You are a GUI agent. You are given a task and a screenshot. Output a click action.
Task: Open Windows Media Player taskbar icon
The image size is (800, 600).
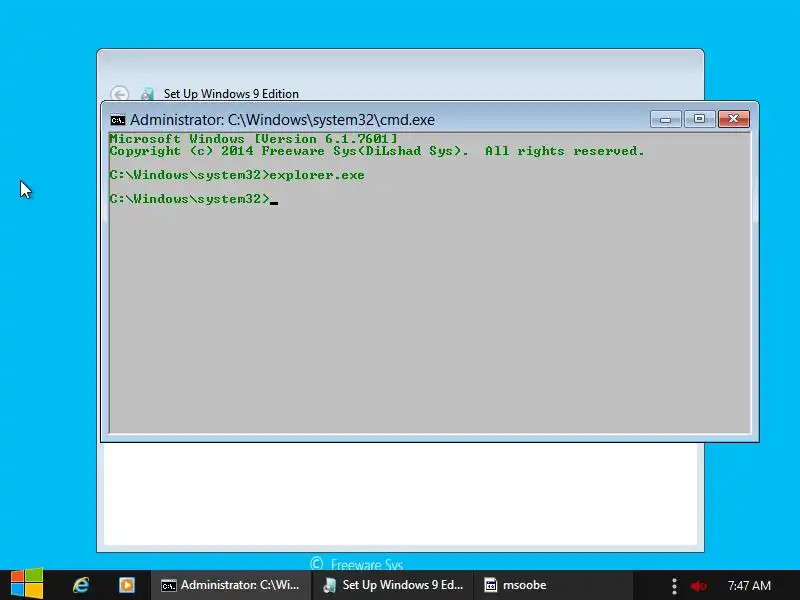coord(127,585)
